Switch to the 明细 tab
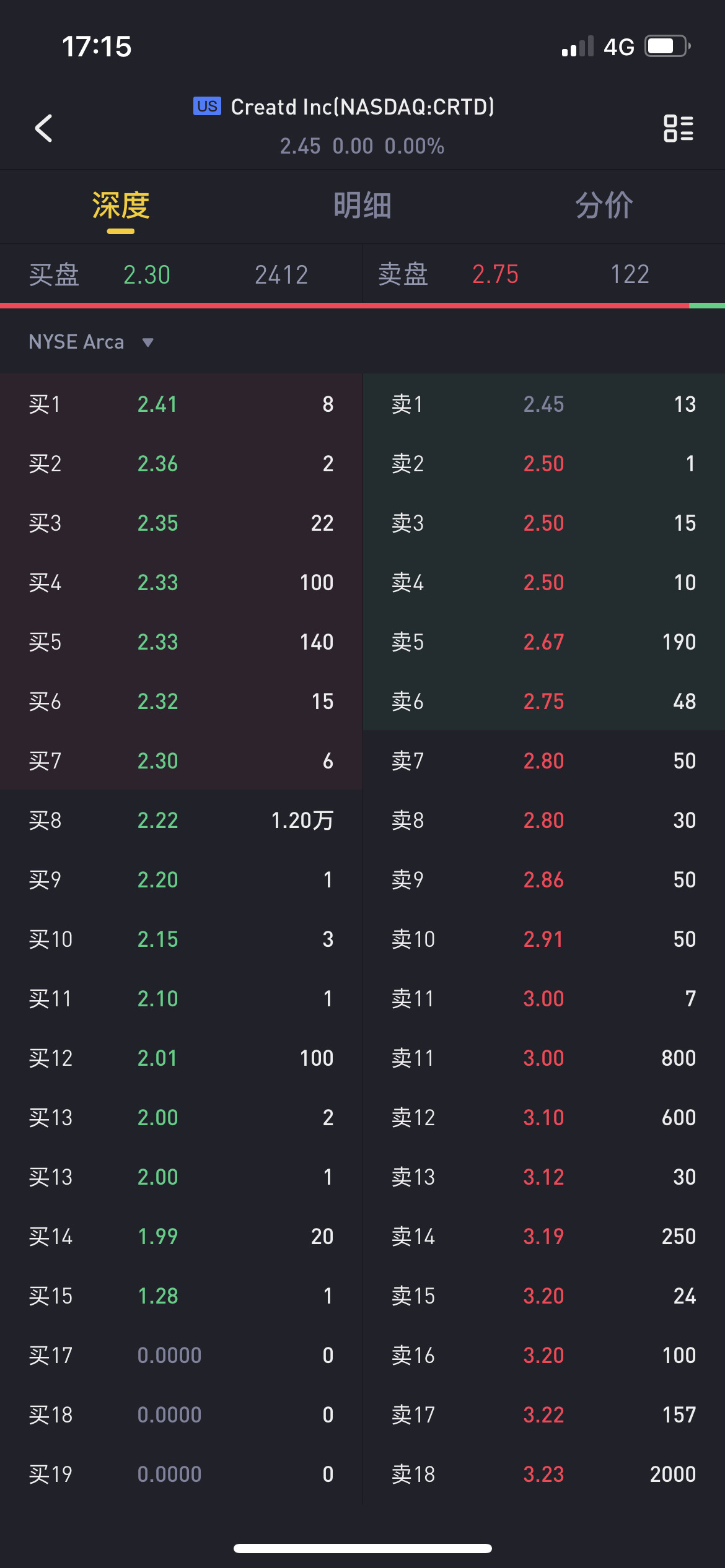 click(x=362, y=206)
